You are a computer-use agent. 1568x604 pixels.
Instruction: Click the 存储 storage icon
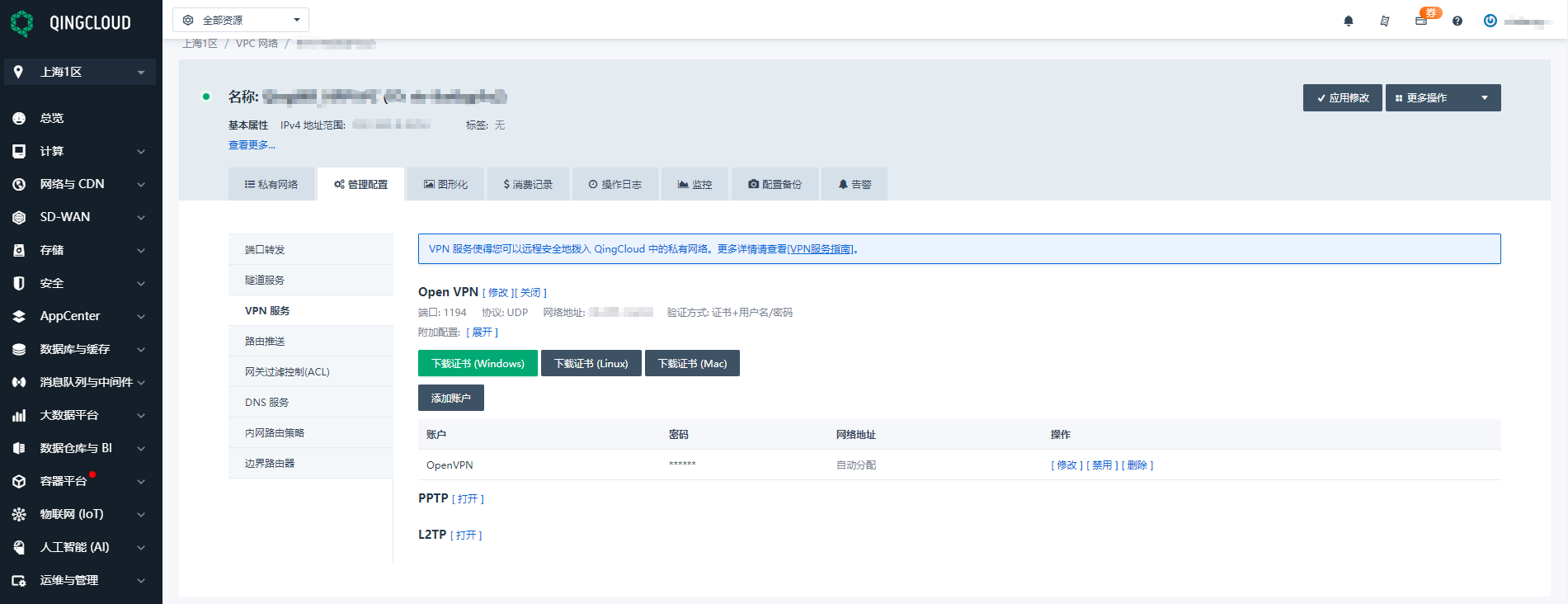[19, 250]
